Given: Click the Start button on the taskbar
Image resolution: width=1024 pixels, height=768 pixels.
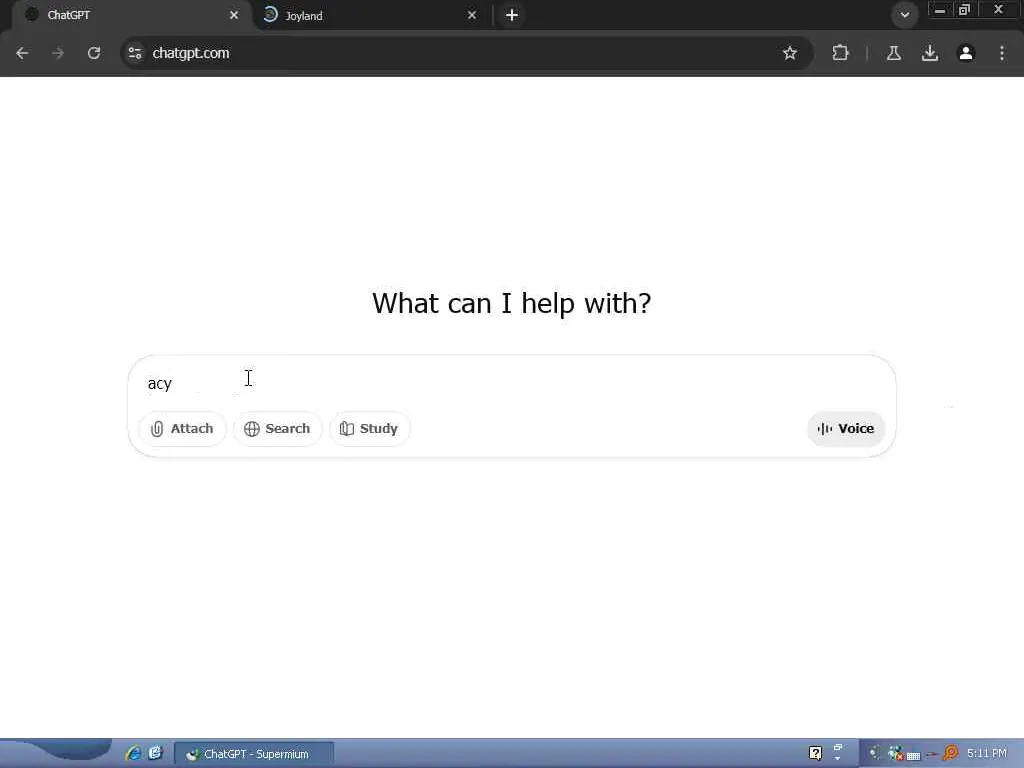Looking at the screenshot, I should pos(56,753).
